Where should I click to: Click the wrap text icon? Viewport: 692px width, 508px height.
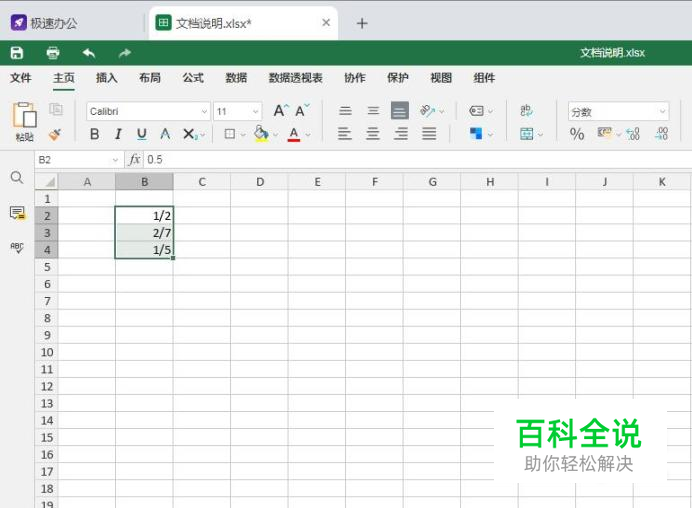coord(527,110)
